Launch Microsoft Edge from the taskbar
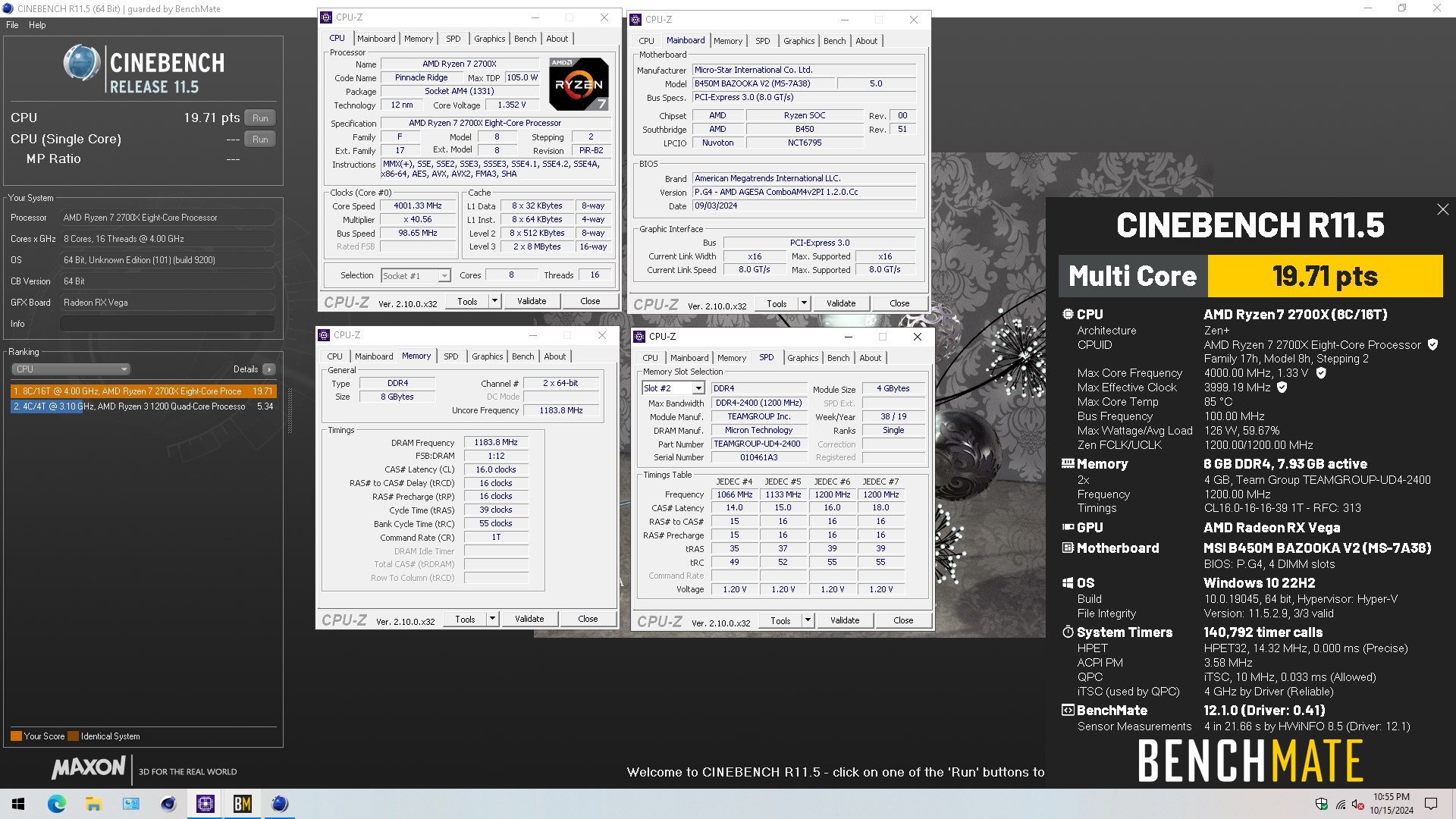Image resolution: width=1456 pixels, height=819 pixels. [56, 804]
